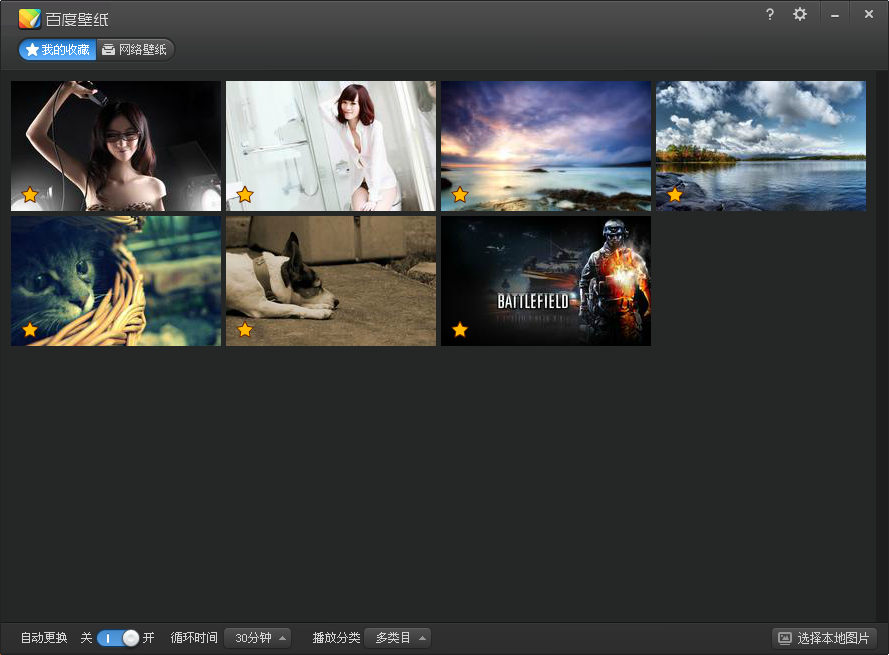Image resolution: width=889 pixels, height=655 pixels.
Task: Select the white shirt woman wallpaper thumbnail
Action: point(331,146)
